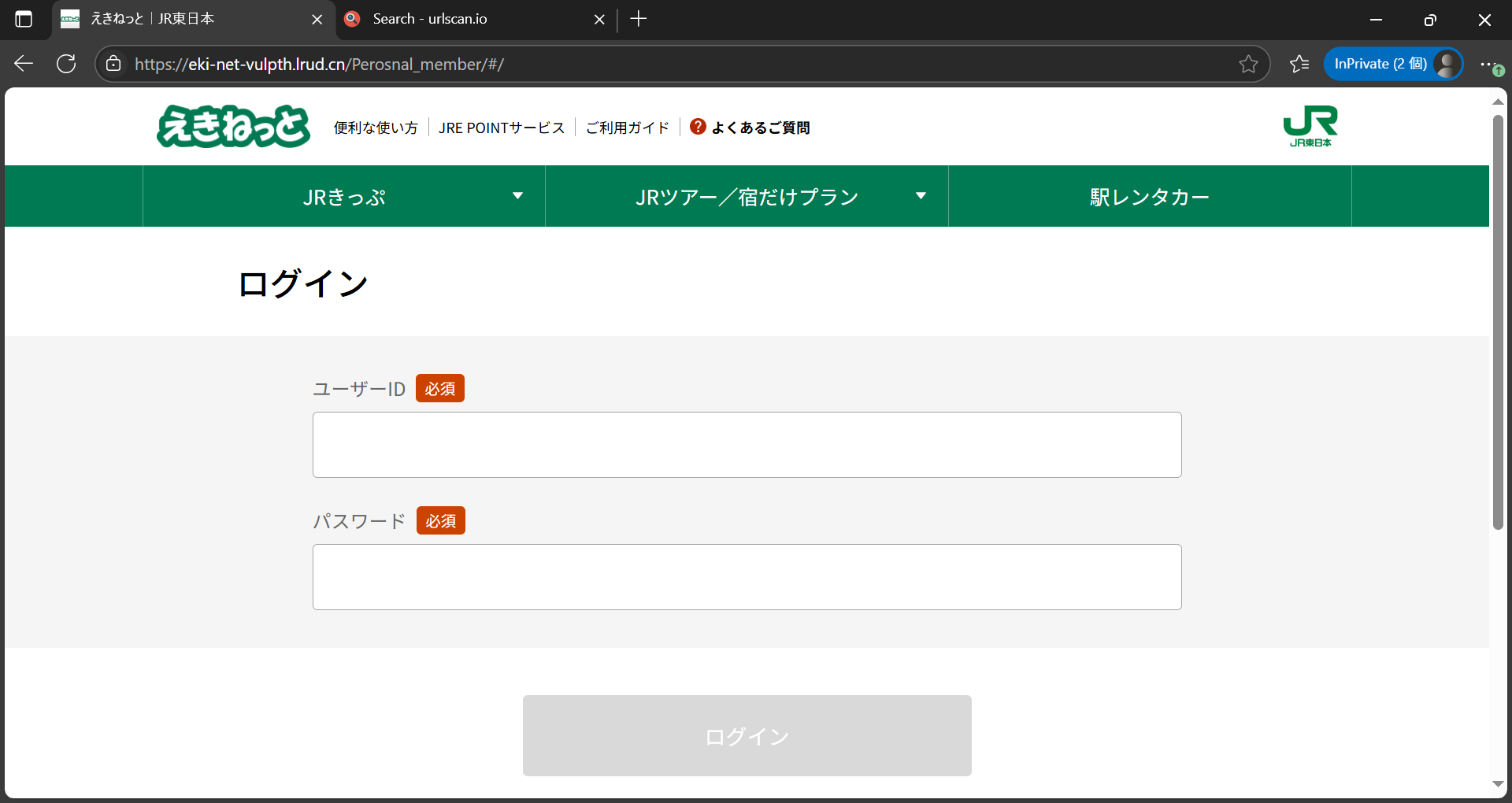Click the browser address bar URL
The height and width of the screenshot is (803, 1512).
point(319,64)
